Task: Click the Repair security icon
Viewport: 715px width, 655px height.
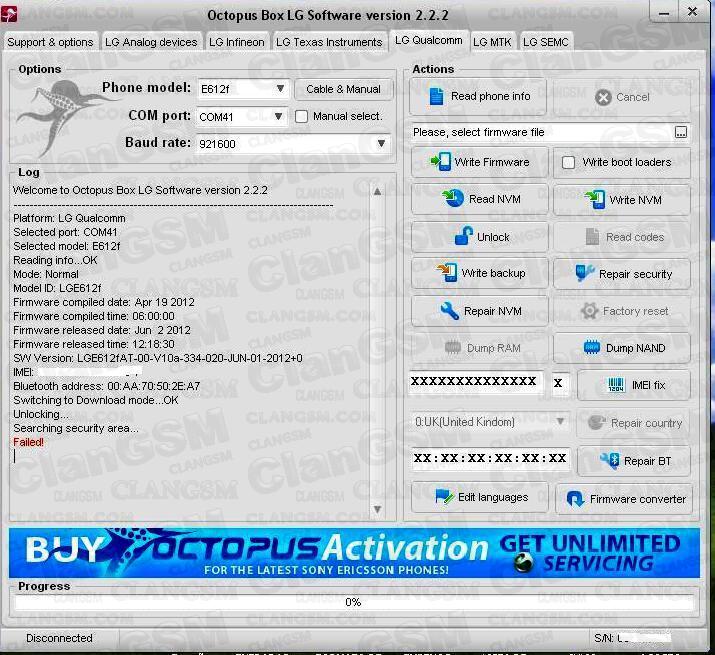Action: 585,273
